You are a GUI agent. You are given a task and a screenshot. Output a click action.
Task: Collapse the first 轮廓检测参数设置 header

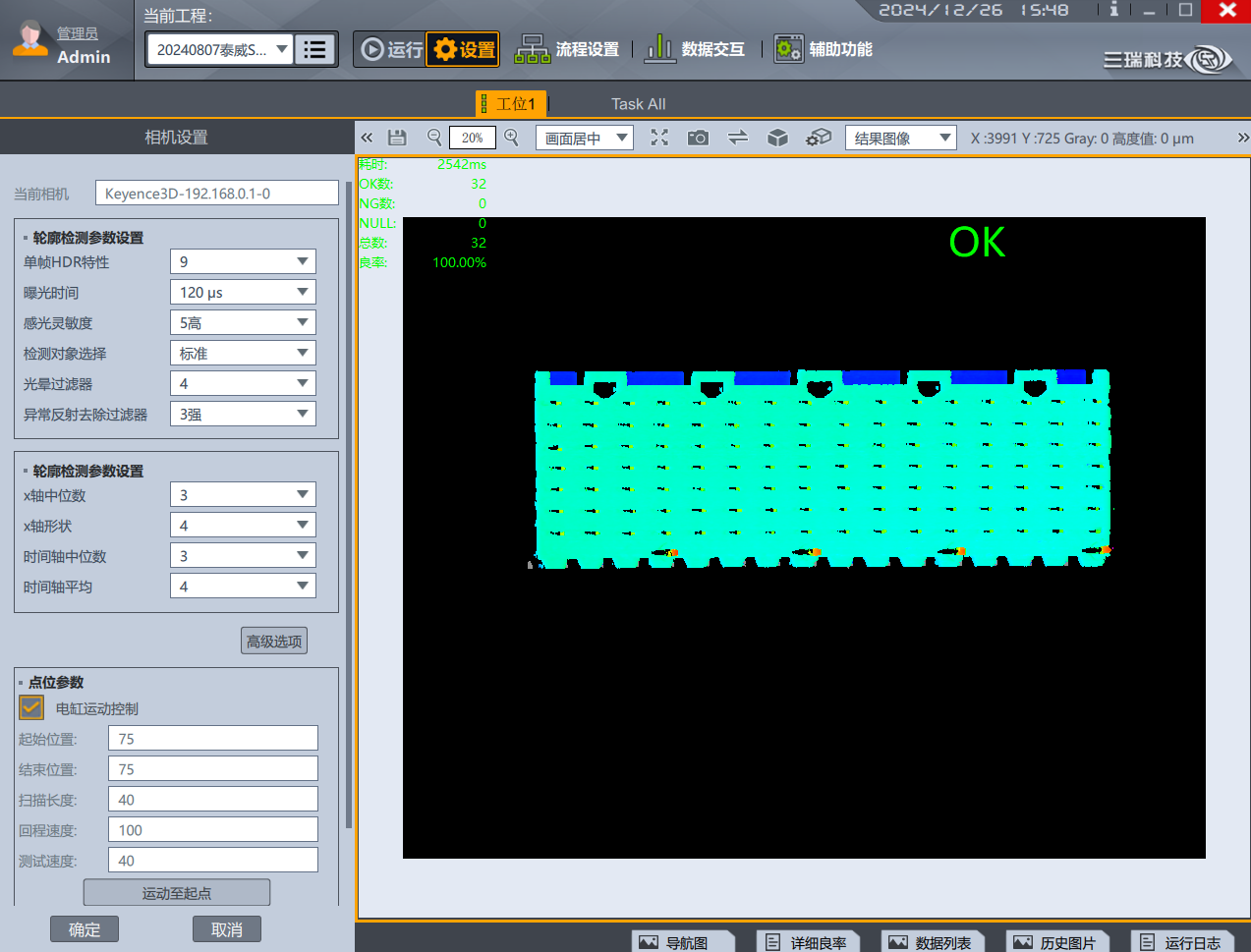coord(87,238)
